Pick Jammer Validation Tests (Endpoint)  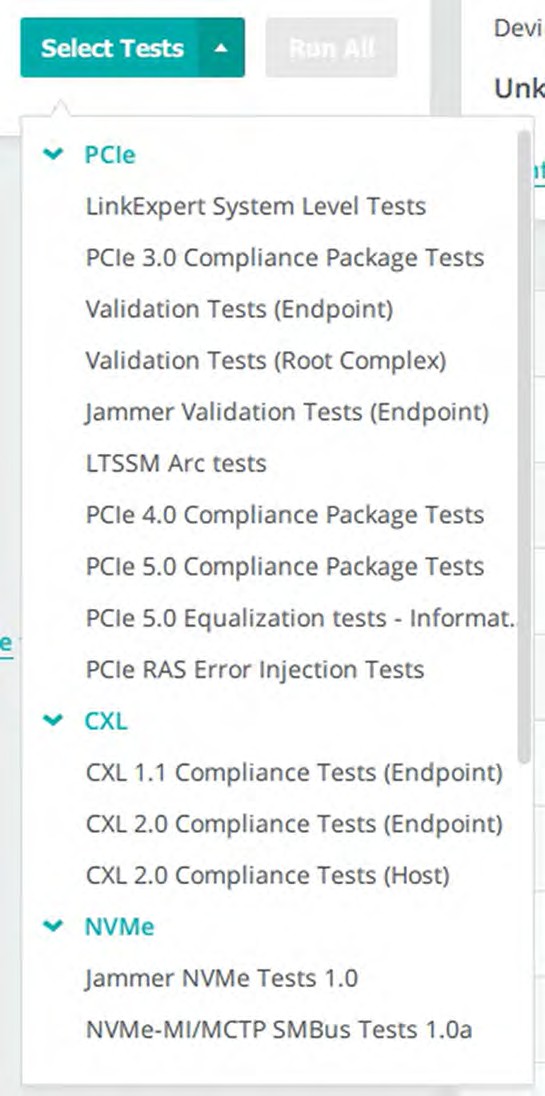pos(287,412)
